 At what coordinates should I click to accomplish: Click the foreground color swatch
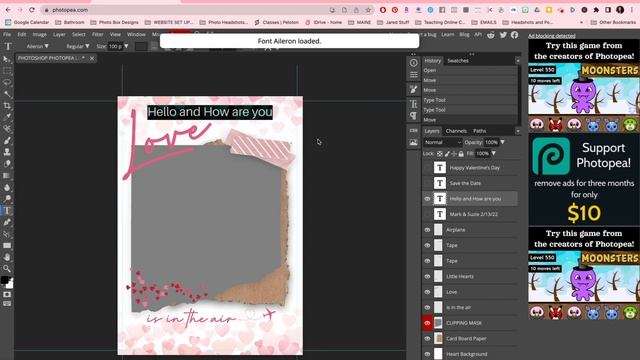coord(4,280)
